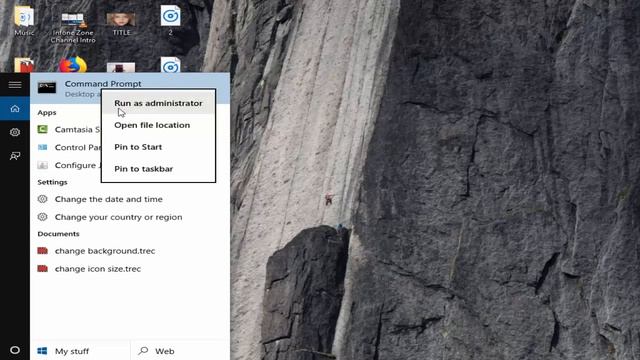Choose Run as administrator
Viewport: 640px width, 360px height.
tap(158, 103)
